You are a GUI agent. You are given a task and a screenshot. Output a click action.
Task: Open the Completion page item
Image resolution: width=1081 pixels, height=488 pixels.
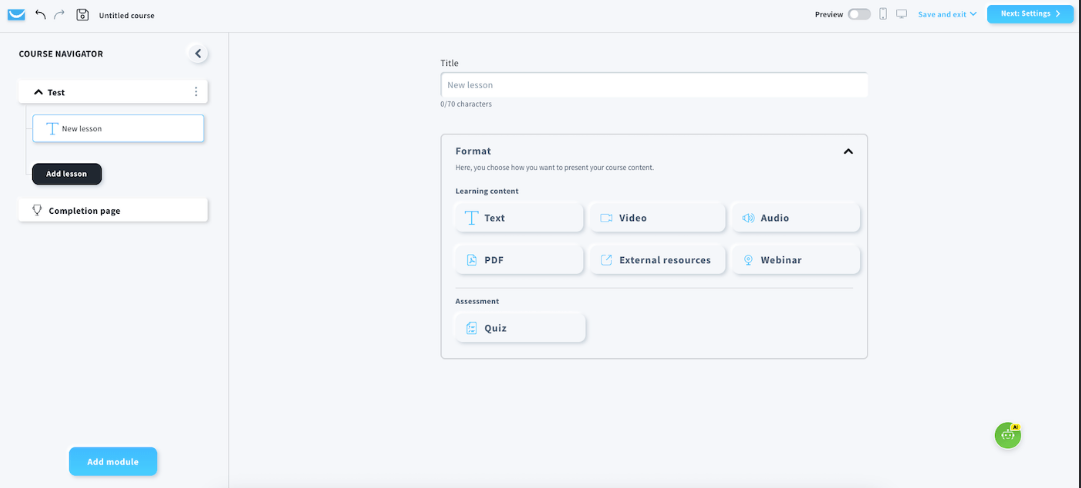click(113, 210)
